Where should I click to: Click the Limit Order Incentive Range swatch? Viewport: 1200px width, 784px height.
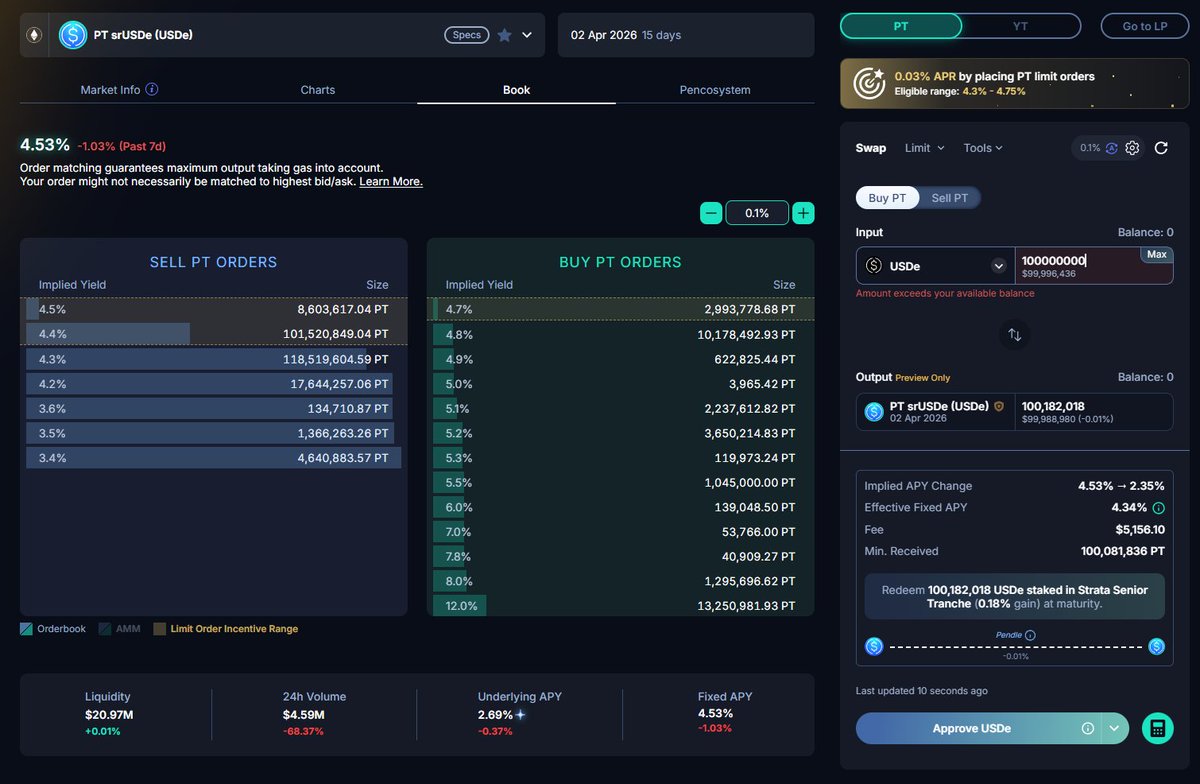pyautogui.click(x=160, y=629)
